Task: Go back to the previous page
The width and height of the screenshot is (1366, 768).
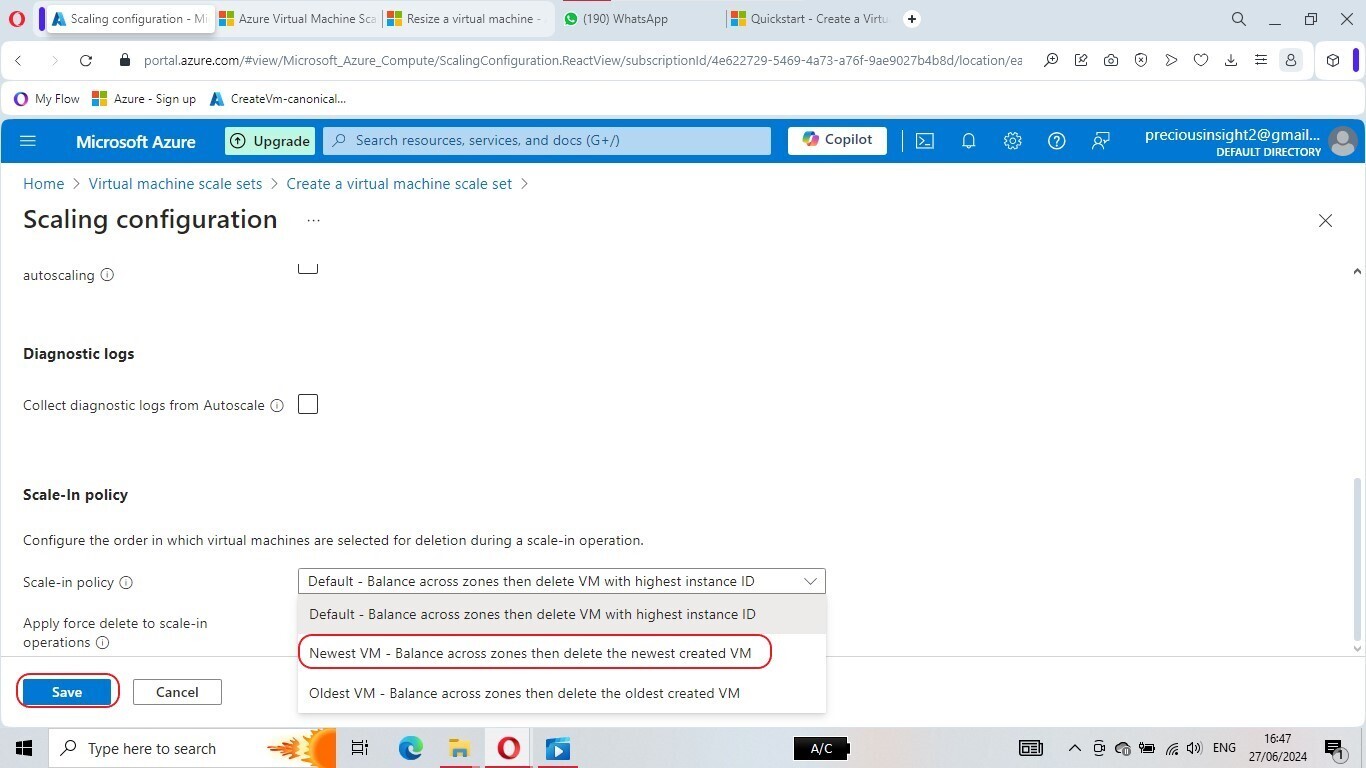Action: (x=18, y=61)
